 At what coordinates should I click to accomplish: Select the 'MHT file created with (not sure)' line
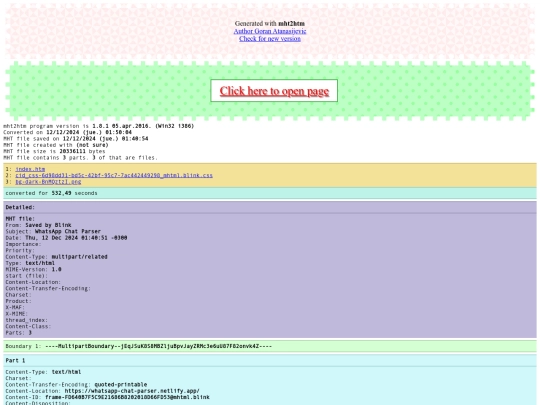point(56,145)
